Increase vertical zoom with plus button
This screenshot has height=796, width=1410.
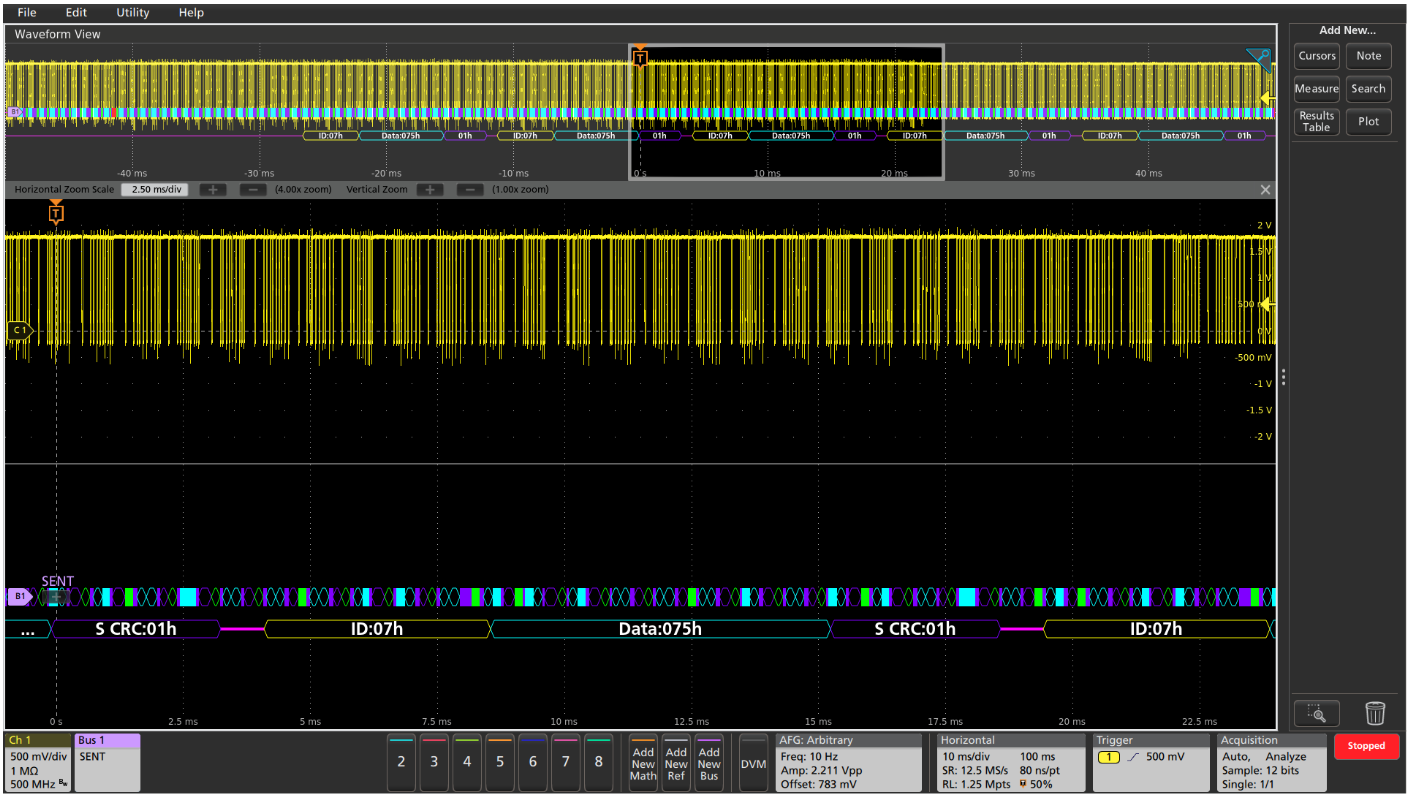430,190
